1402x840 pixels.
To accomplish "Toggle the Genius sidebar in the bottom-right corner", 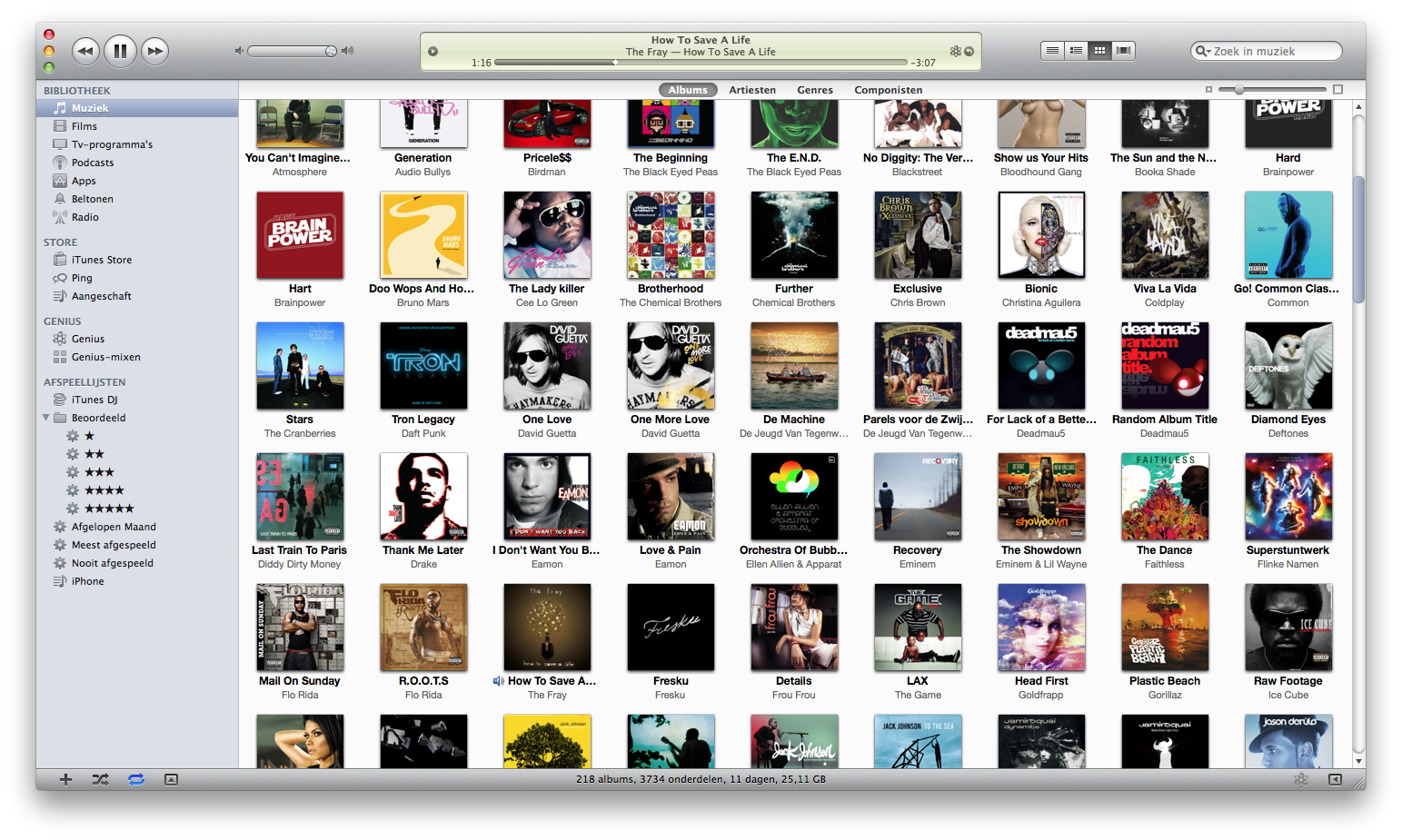I will (x=1335, y=779).
